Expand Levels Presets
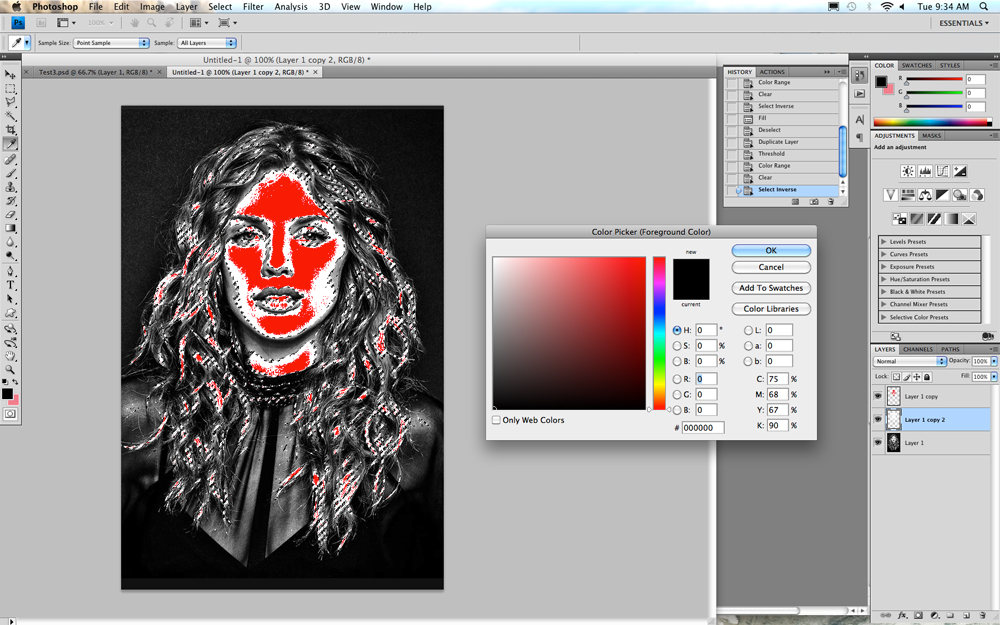Screen dimensions: 1000x625 pyautogui.click(x=883, y=242)
